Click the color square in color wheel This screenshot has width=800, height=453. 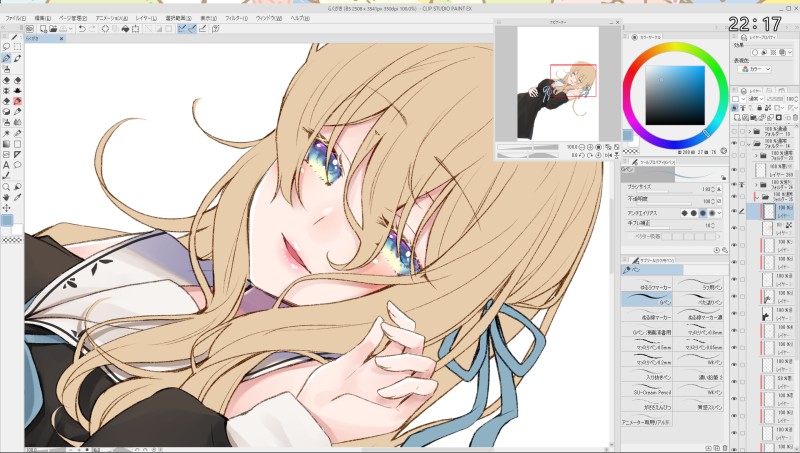[x=674, y=95]
